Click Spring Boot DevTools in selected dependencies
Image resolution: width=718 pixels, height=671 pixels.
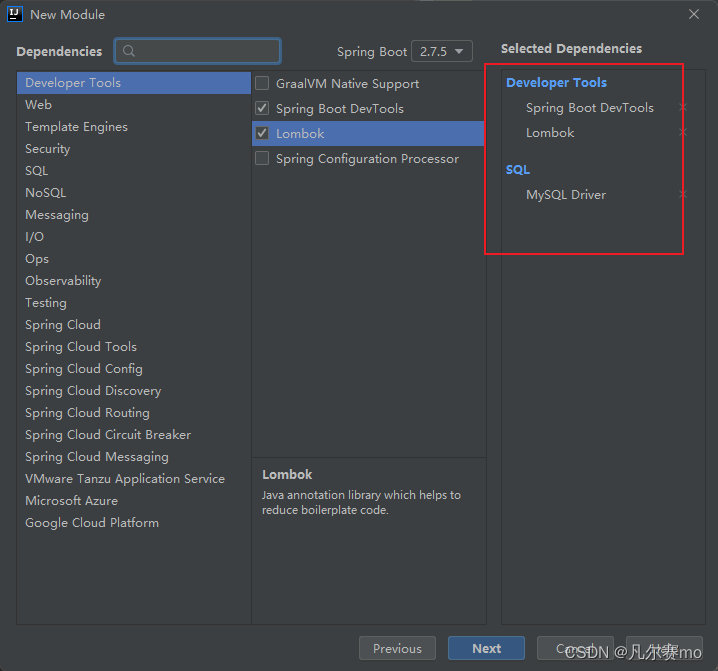click(x=590, y=108)
